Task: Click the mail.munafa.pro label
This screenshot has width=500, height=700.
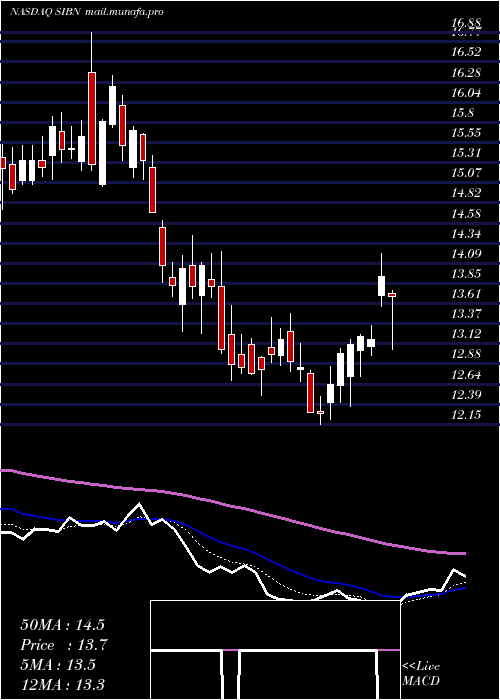Action: (124, 12)
